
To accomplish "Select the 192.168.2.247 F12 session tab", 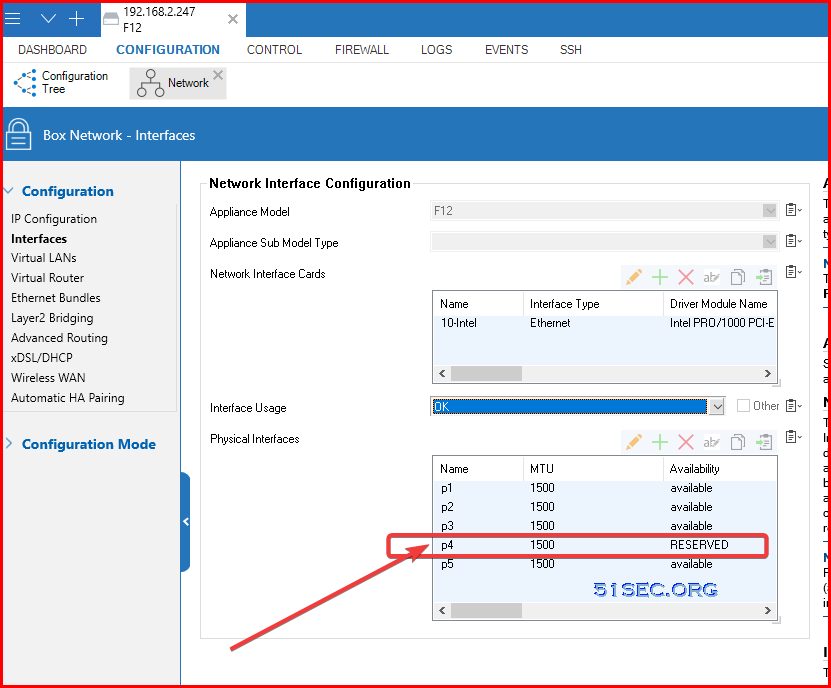I will click(x=173, y=20).
